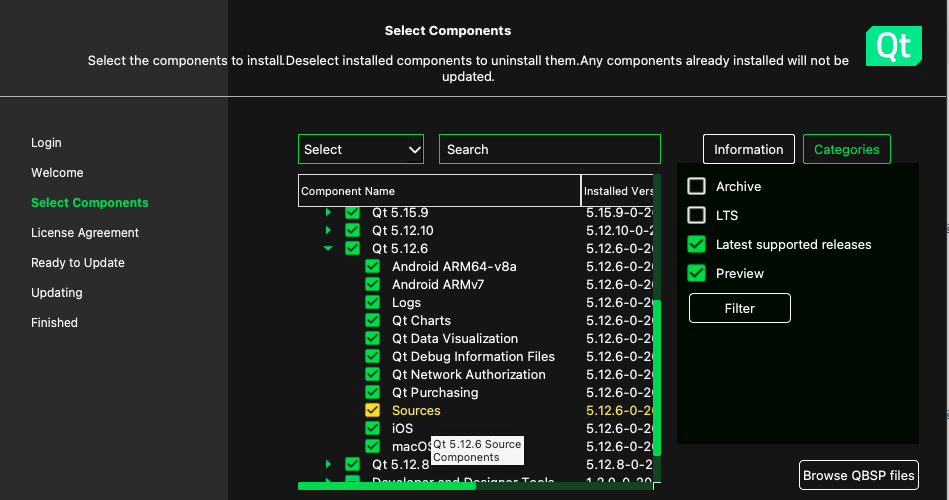Screen dimensions: 949x500
Task: Click the Component Name column header
Action: pyautogui.click(x=439, y=191)
